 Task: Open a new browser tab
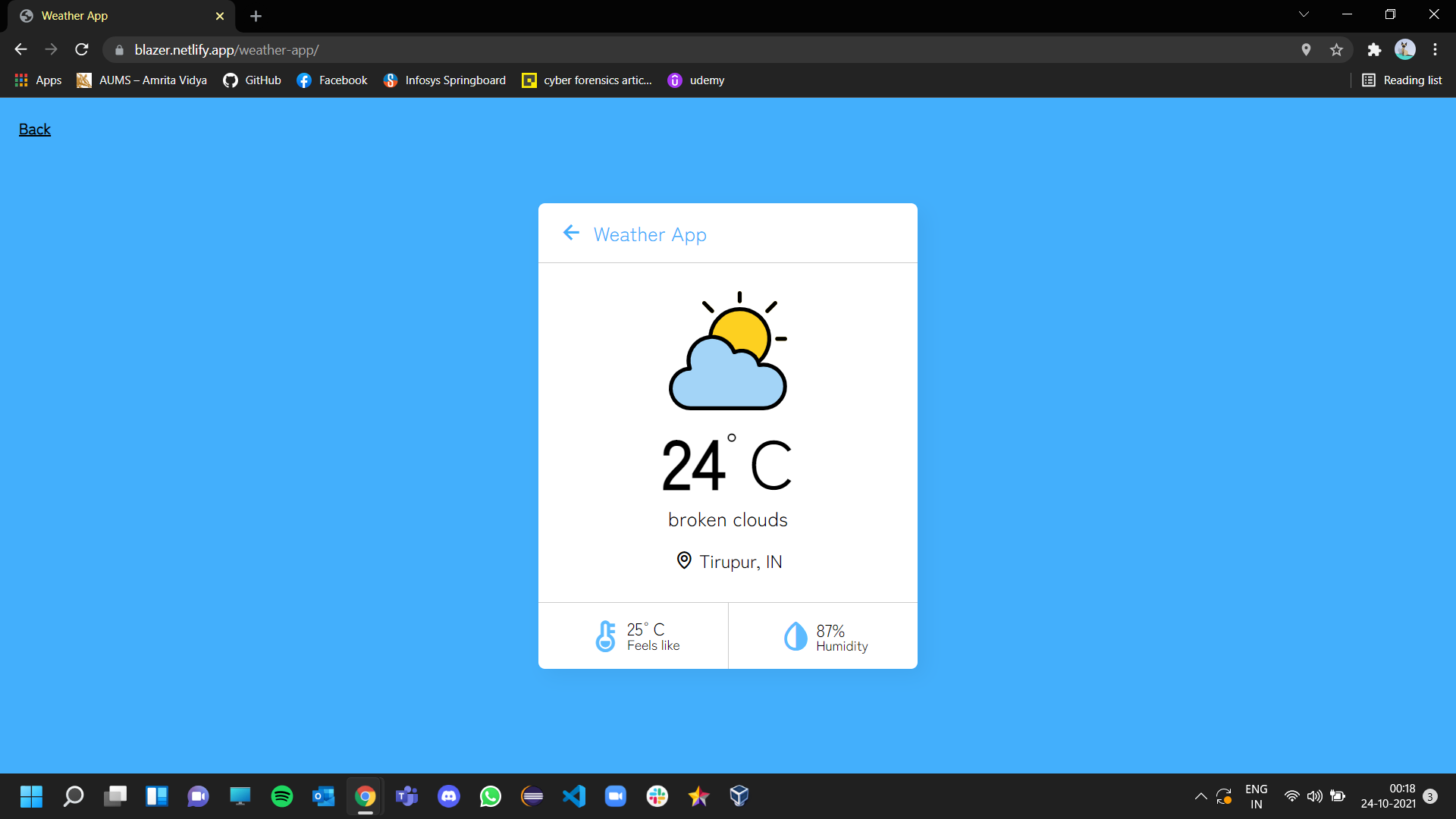(x=256, y=16)
